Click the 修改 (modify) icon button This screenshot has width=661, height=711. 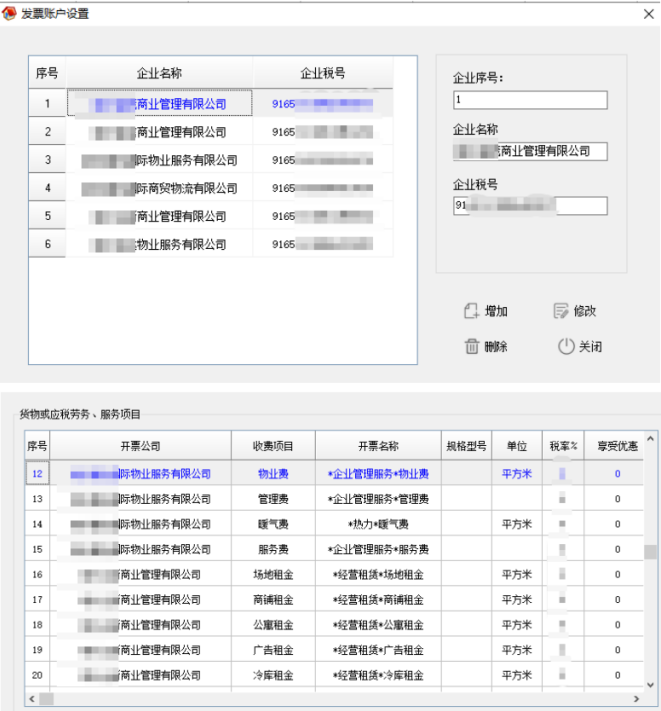coord(561,311)
